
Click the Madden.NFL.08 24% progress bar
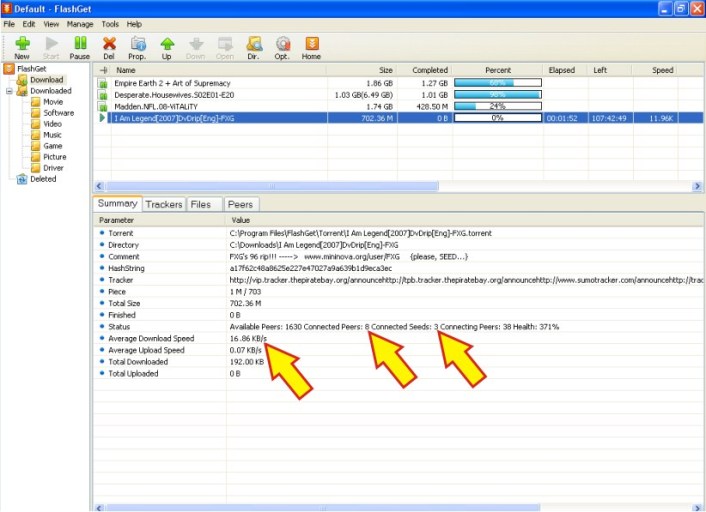pyautogui.click(x=498, y=106)
